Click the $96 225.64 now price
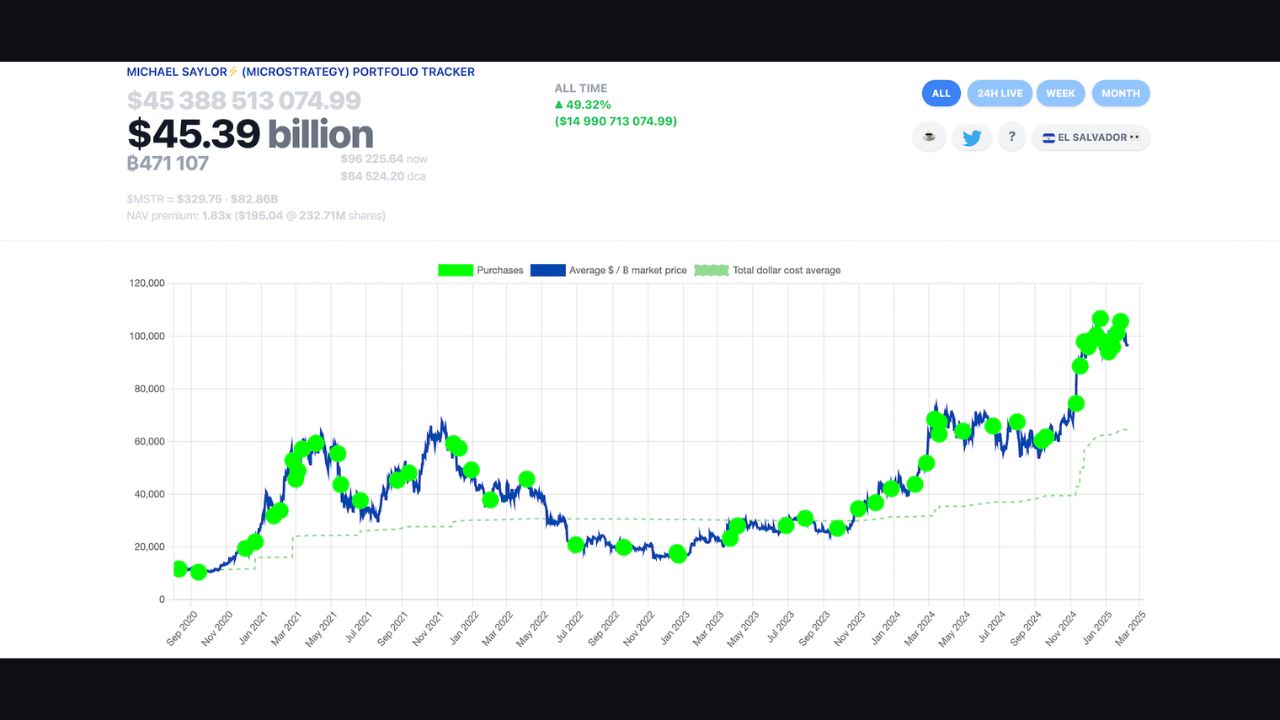 [x=384, y=158]
